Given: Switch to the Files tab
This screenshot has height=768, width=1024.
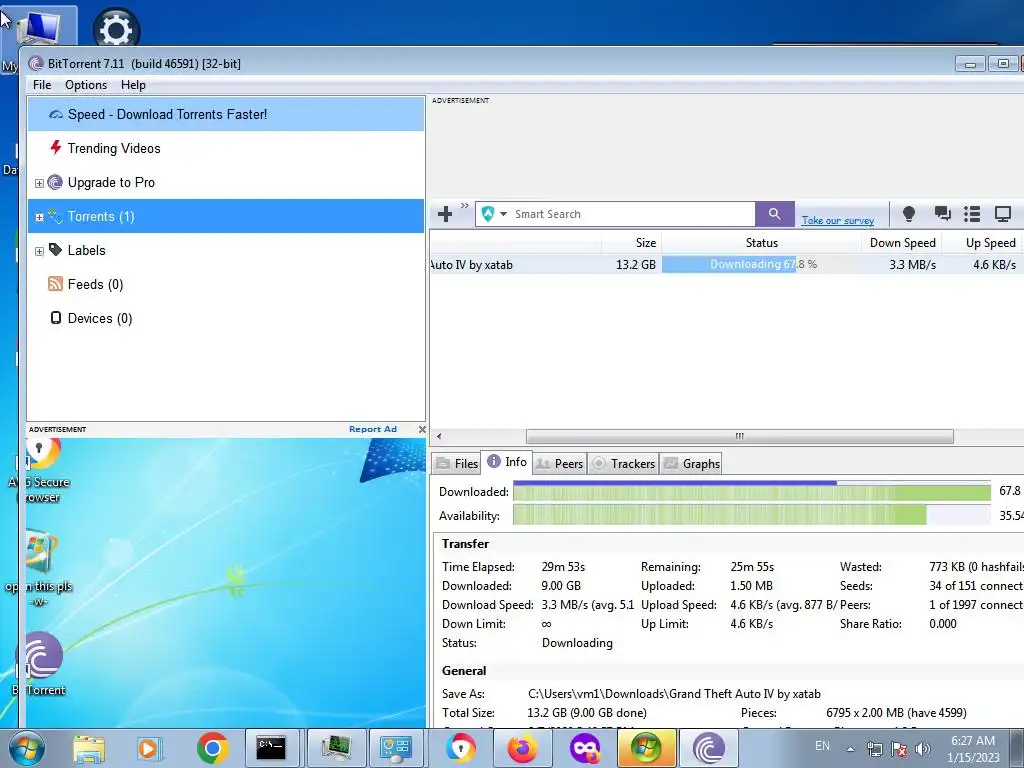Looking at the screenshot, I should click(x=456, y=464).
